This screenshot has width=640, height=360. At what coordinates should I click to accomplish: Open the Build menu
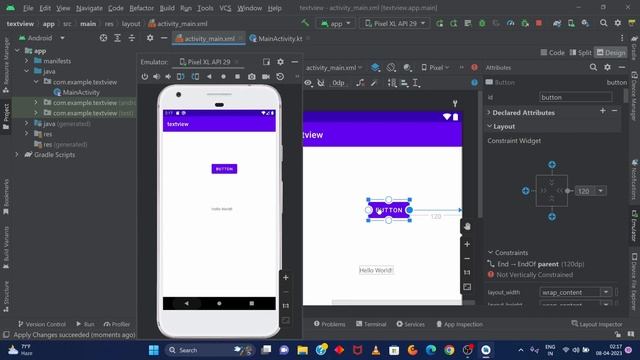[167, 8]
